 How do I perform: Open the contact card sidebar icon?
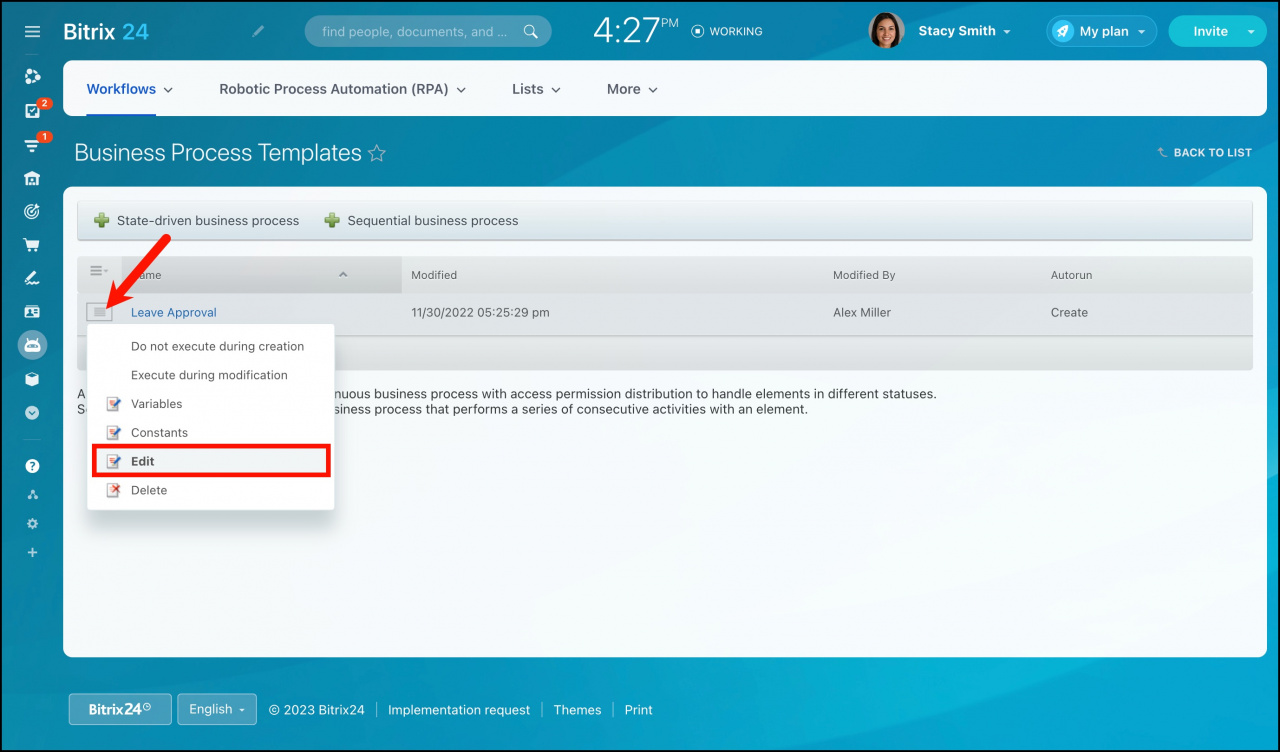(x=32, y=312)
